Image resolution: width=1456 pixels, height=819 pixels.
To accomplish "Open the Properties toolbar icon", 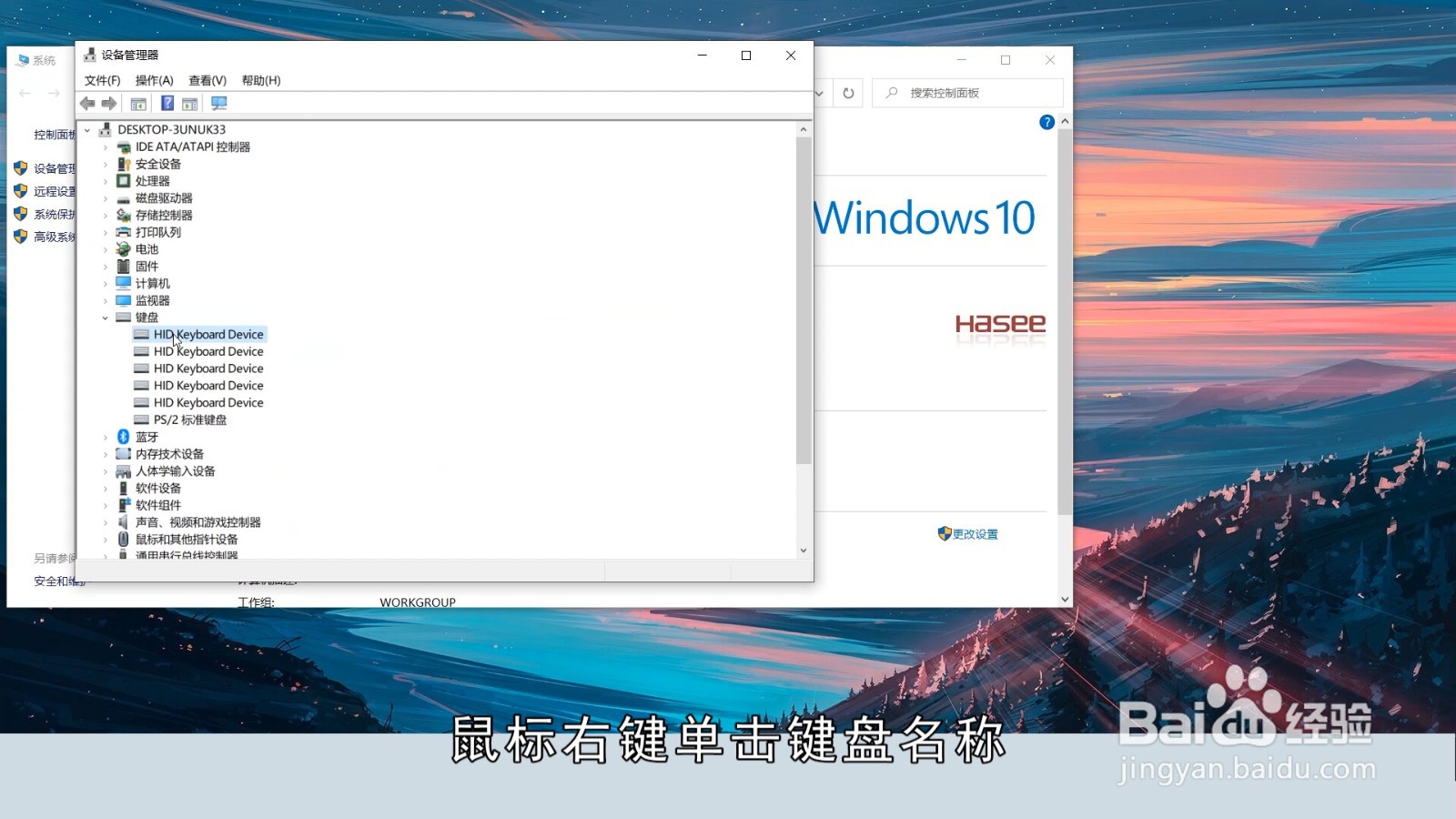I will click(x=188, y=103).
